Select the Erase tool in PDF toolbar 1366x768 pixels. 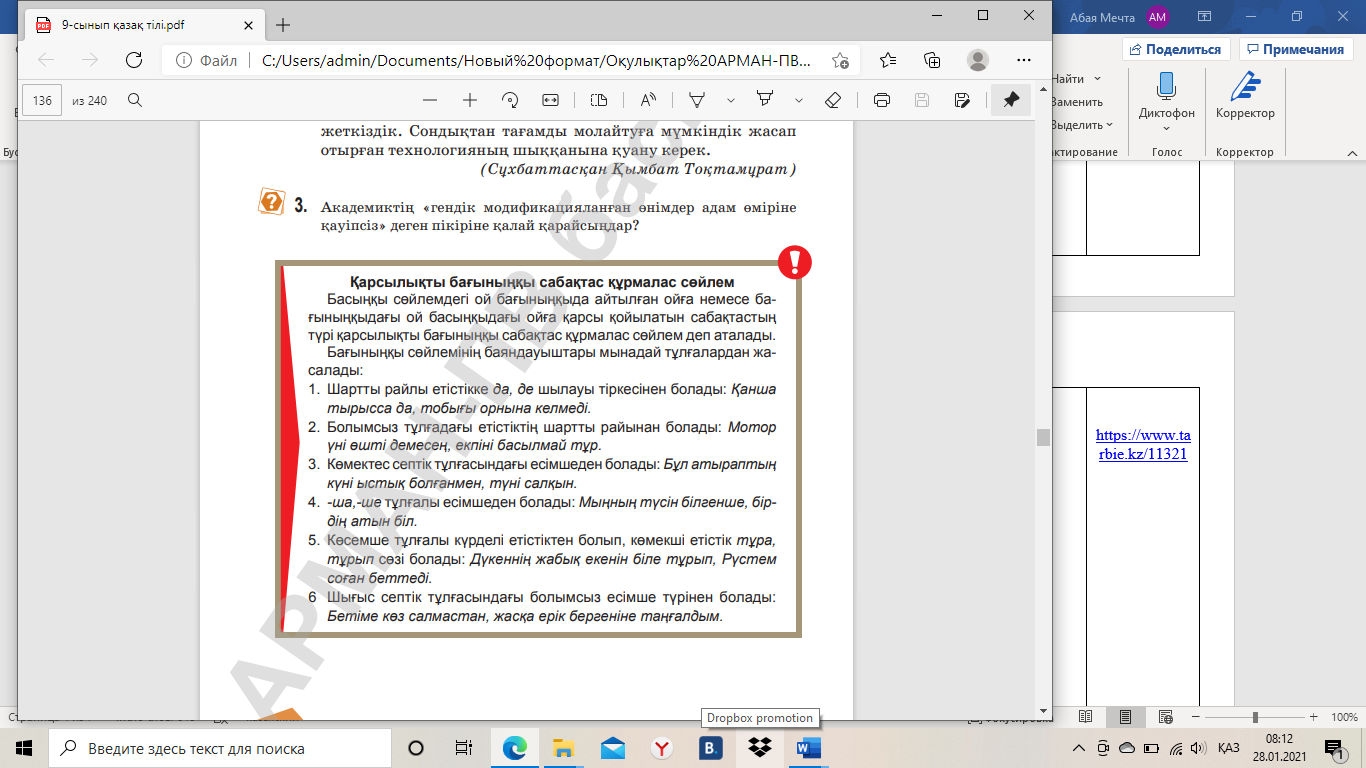833,100
